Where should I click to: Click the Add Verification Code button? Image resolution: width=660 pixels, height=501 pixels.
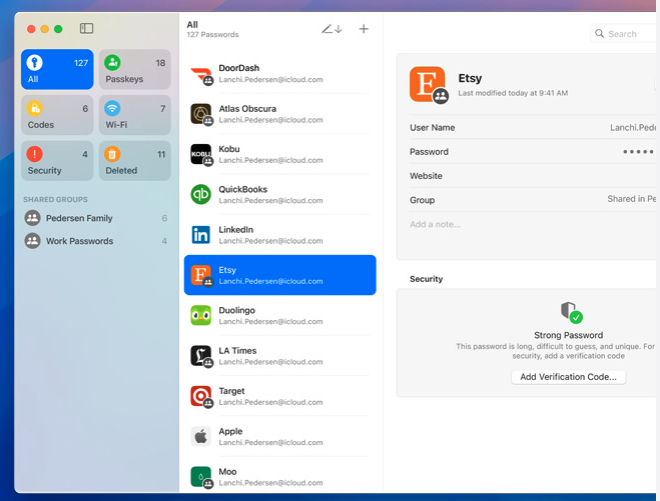[569, 377]
